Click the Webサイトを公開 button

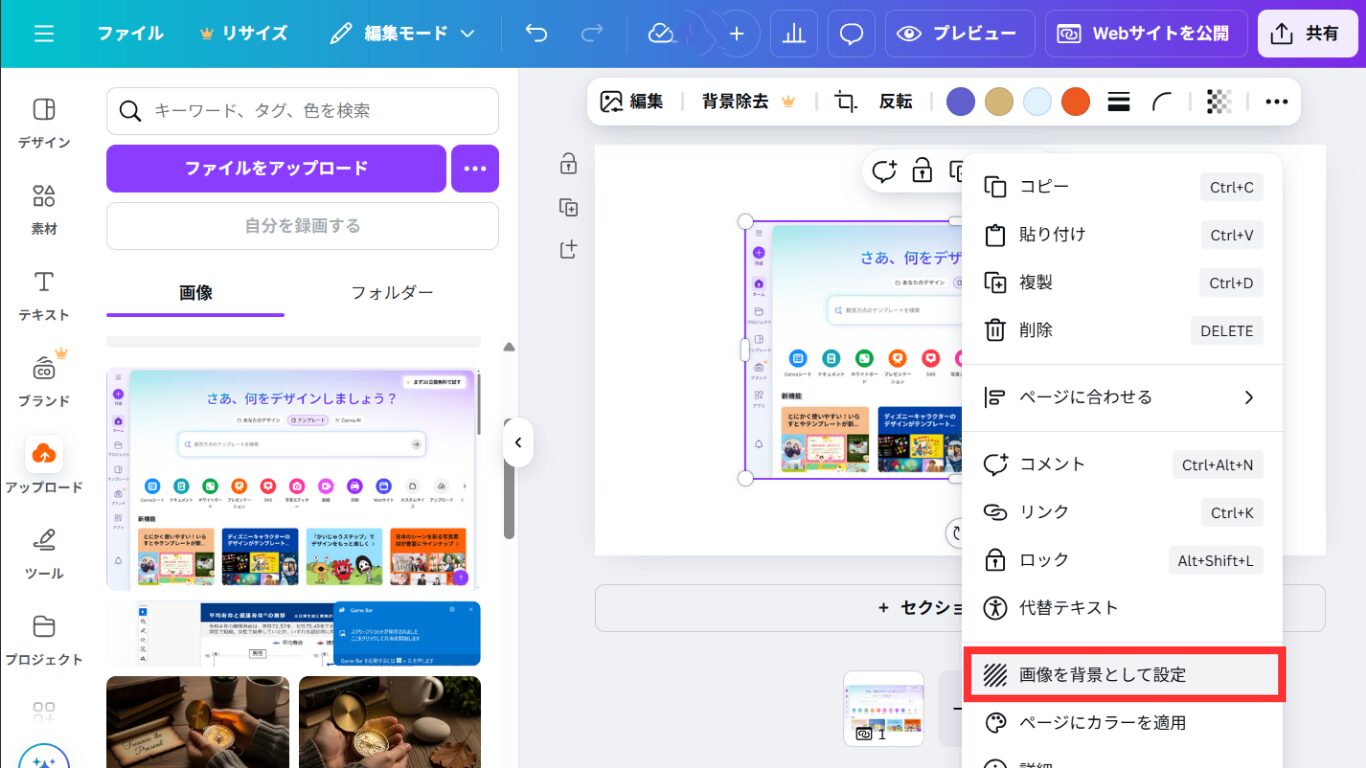click(1146, 34)
